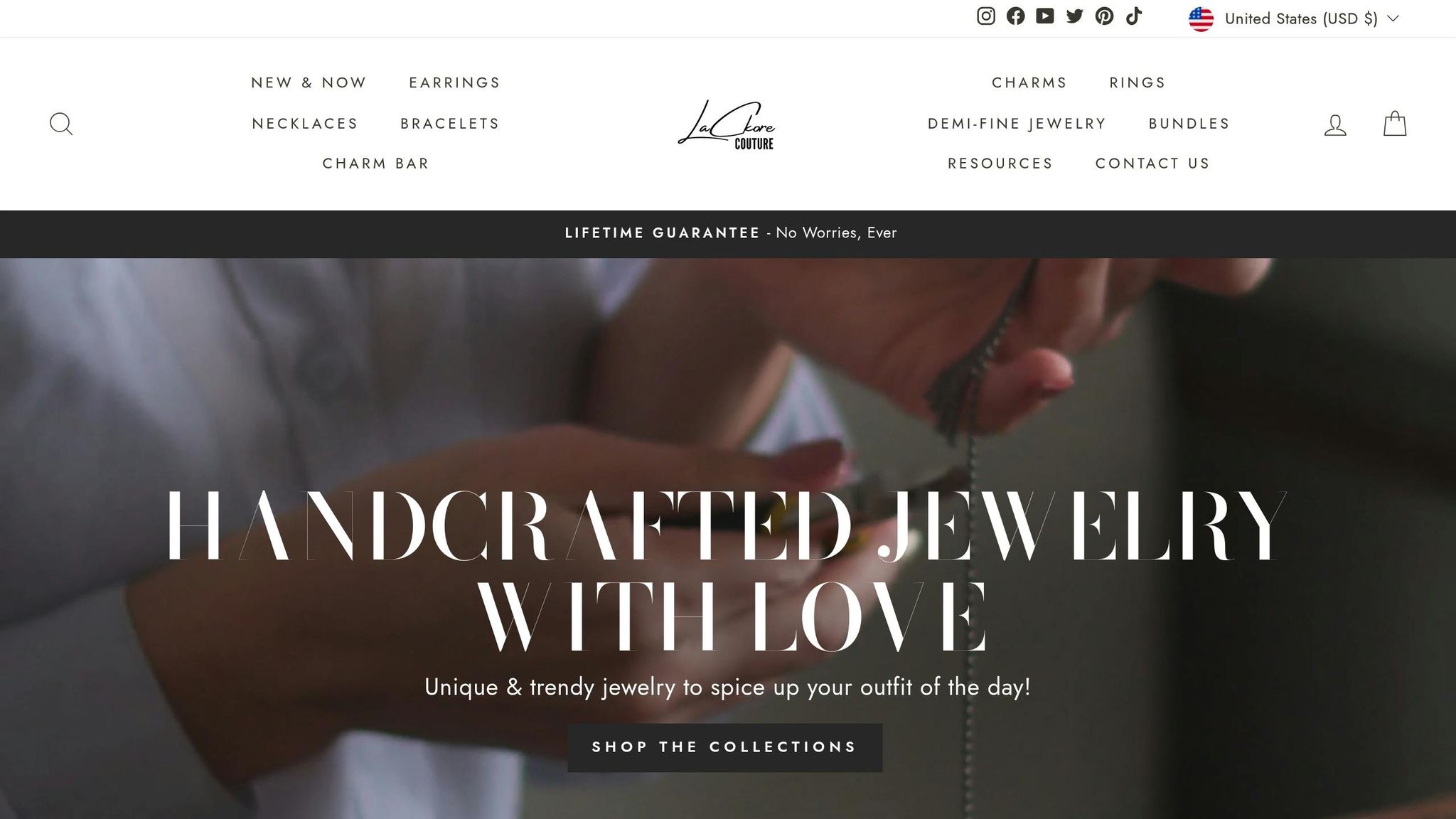Go to the Earrings menu item

455,82
